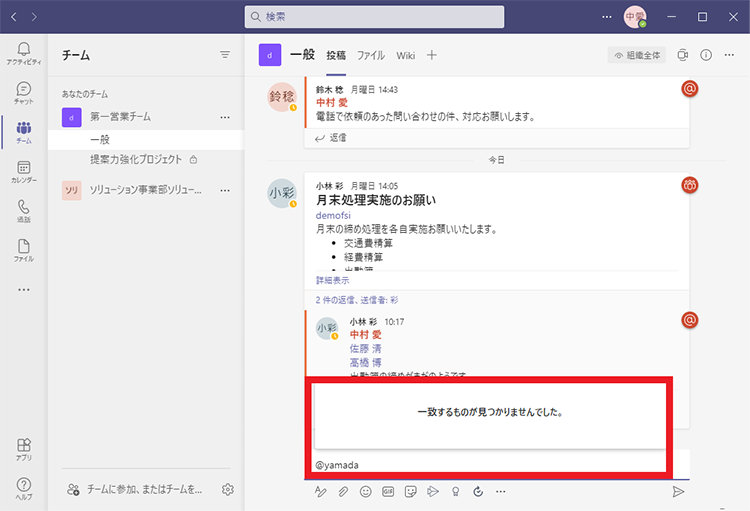750x511 pixels.
Task: Click the demofsi link
Action: [x=333, y=215]
